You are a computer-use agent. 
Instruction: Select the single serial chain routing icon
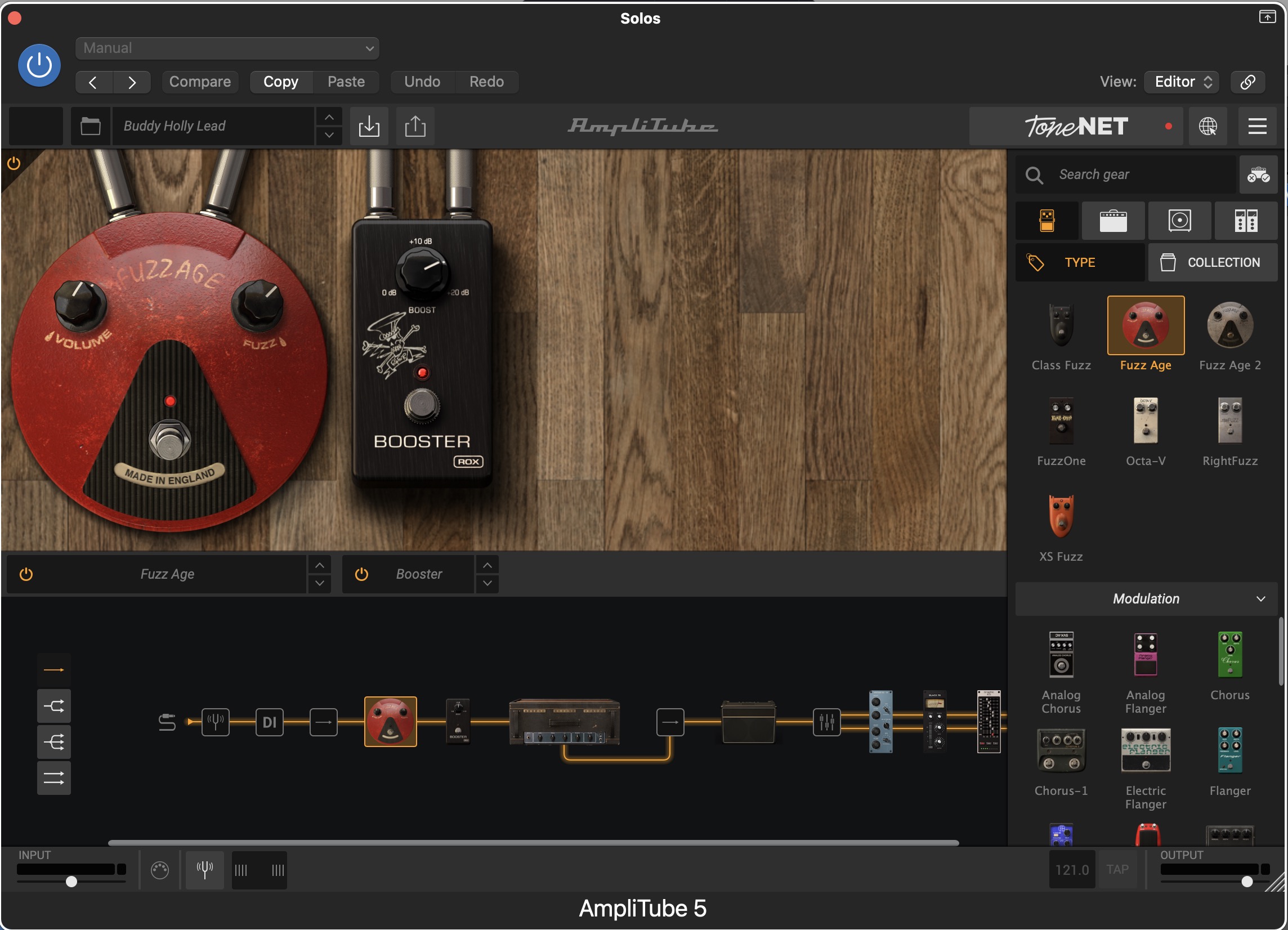(54, 670)
